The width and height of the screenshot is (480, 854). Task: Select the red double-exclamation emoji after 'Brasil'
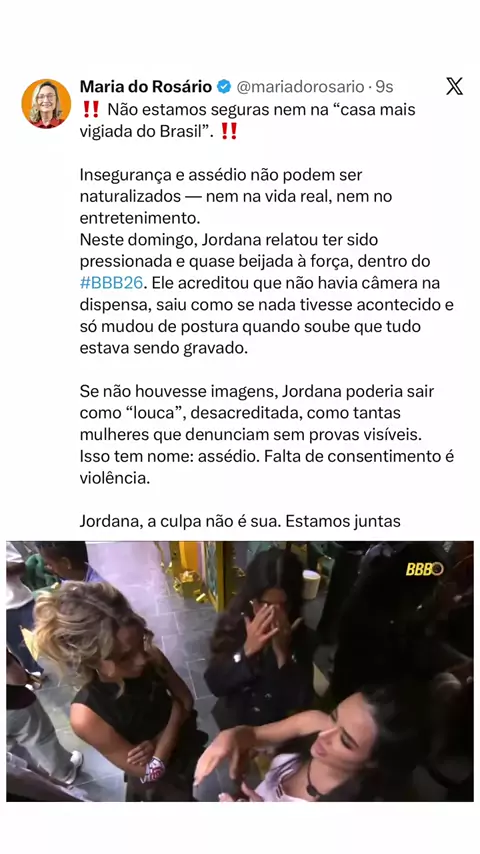pos(229,132)
